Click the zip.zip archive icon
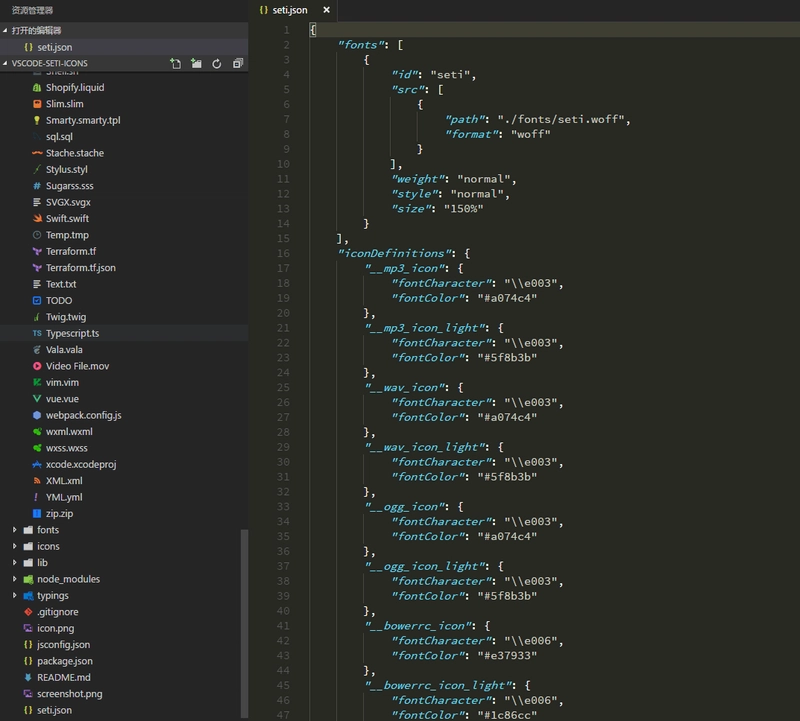The width and height of the screenshot is (800, 721). tap(37, 513)
